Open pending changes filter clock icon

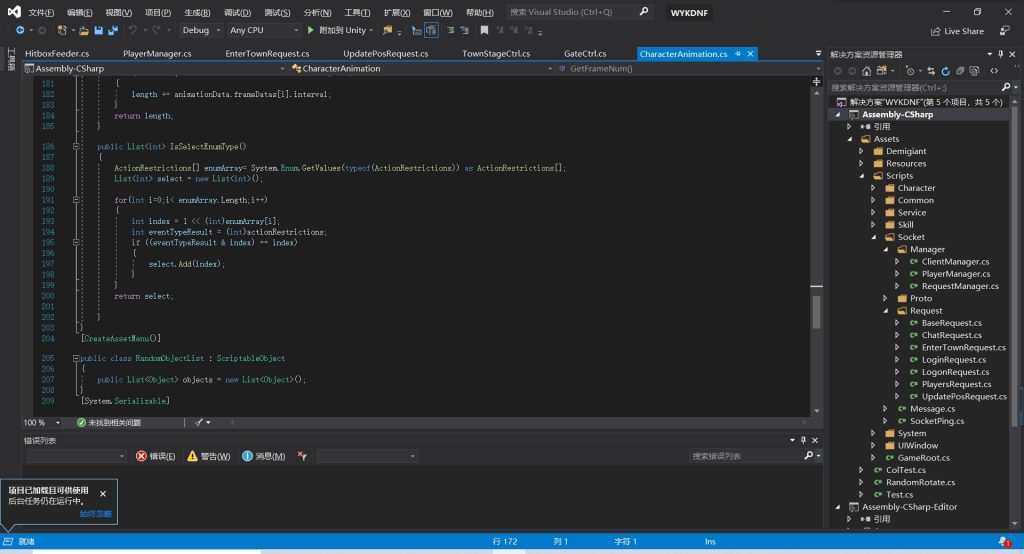pyautogui.click(x=910, y=71)
